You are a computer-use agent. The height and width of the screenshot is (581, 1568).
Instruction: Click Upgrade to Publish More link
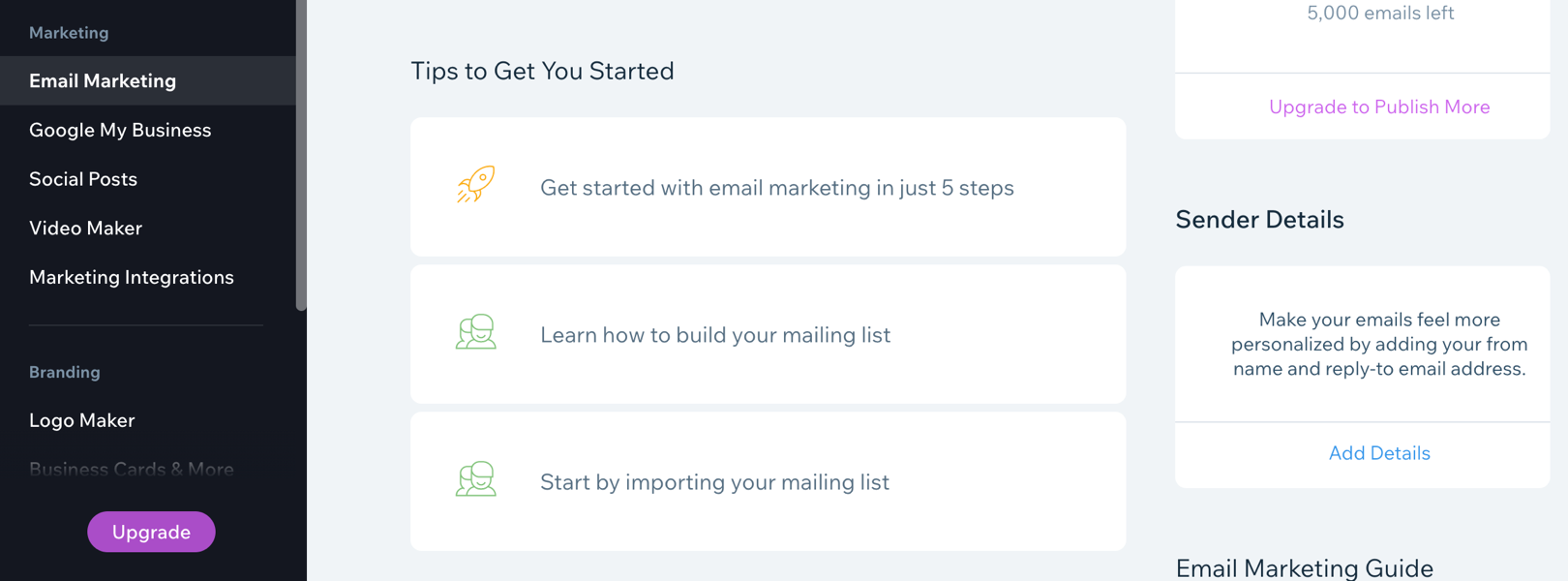click(x=1379, y=107)
